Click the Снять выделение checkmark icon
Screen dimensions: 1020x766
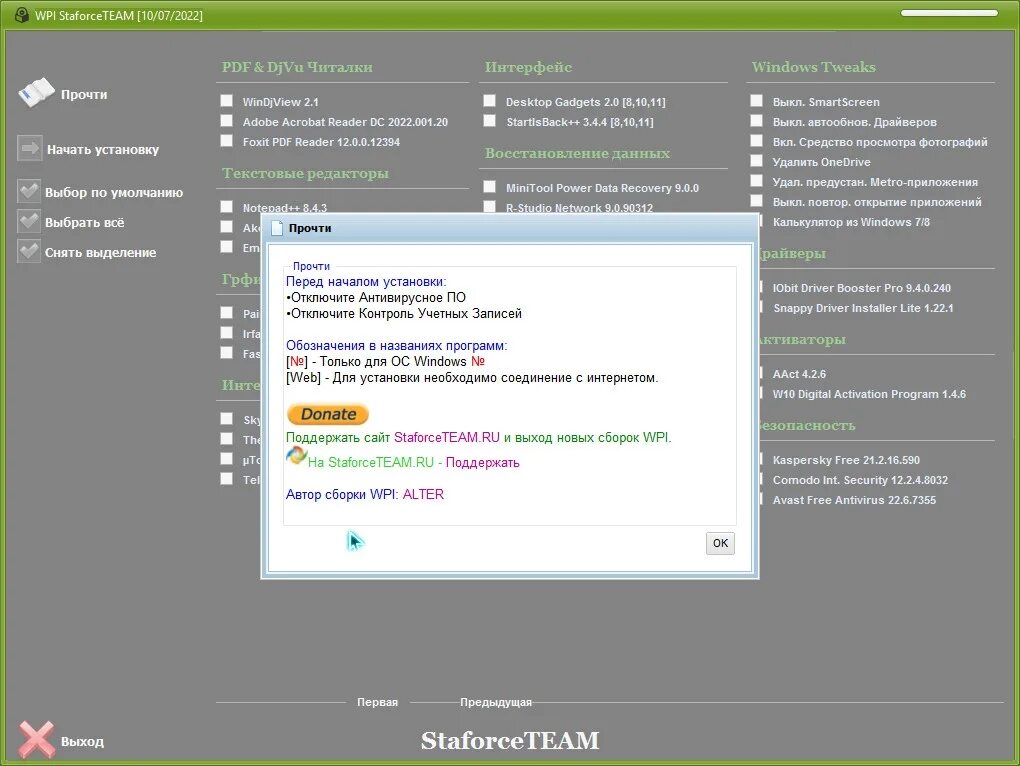point(29,251)
